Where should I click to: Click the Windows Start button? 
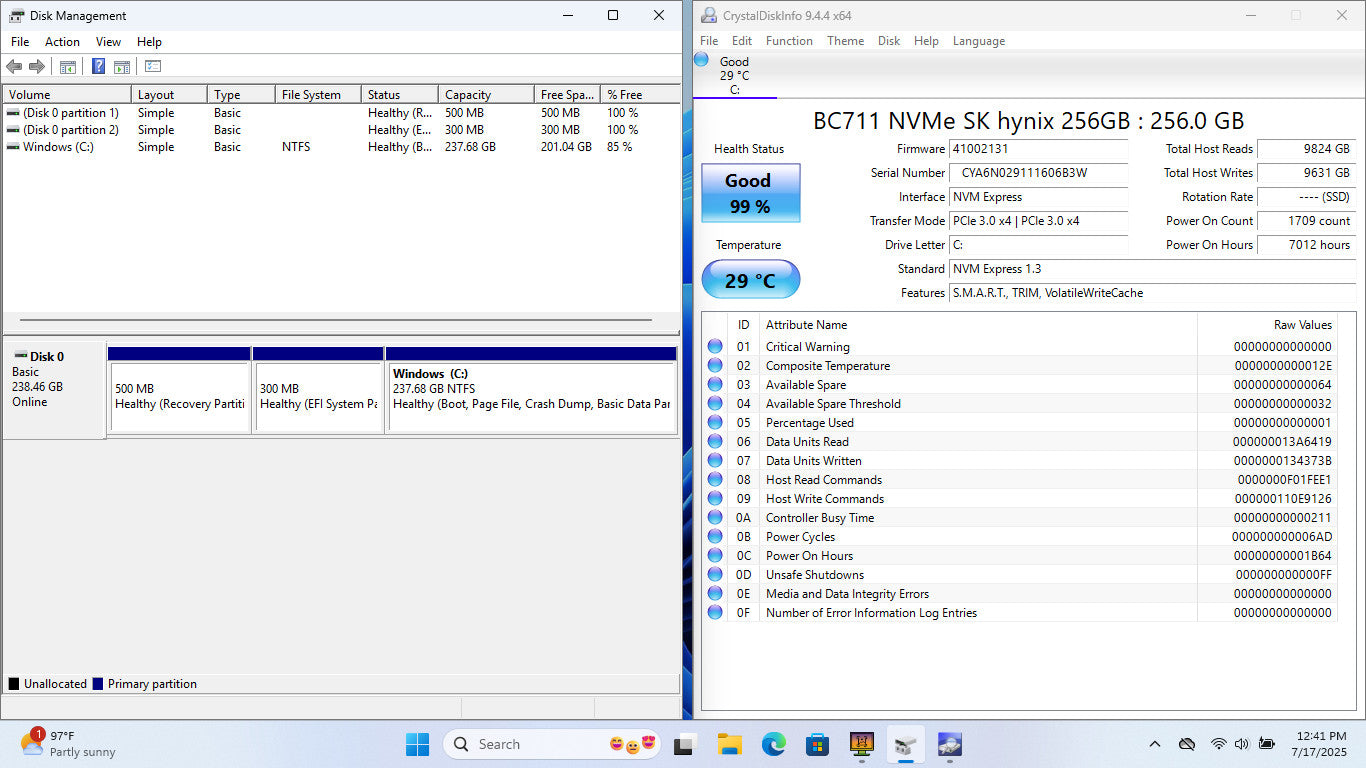[417, 744]
